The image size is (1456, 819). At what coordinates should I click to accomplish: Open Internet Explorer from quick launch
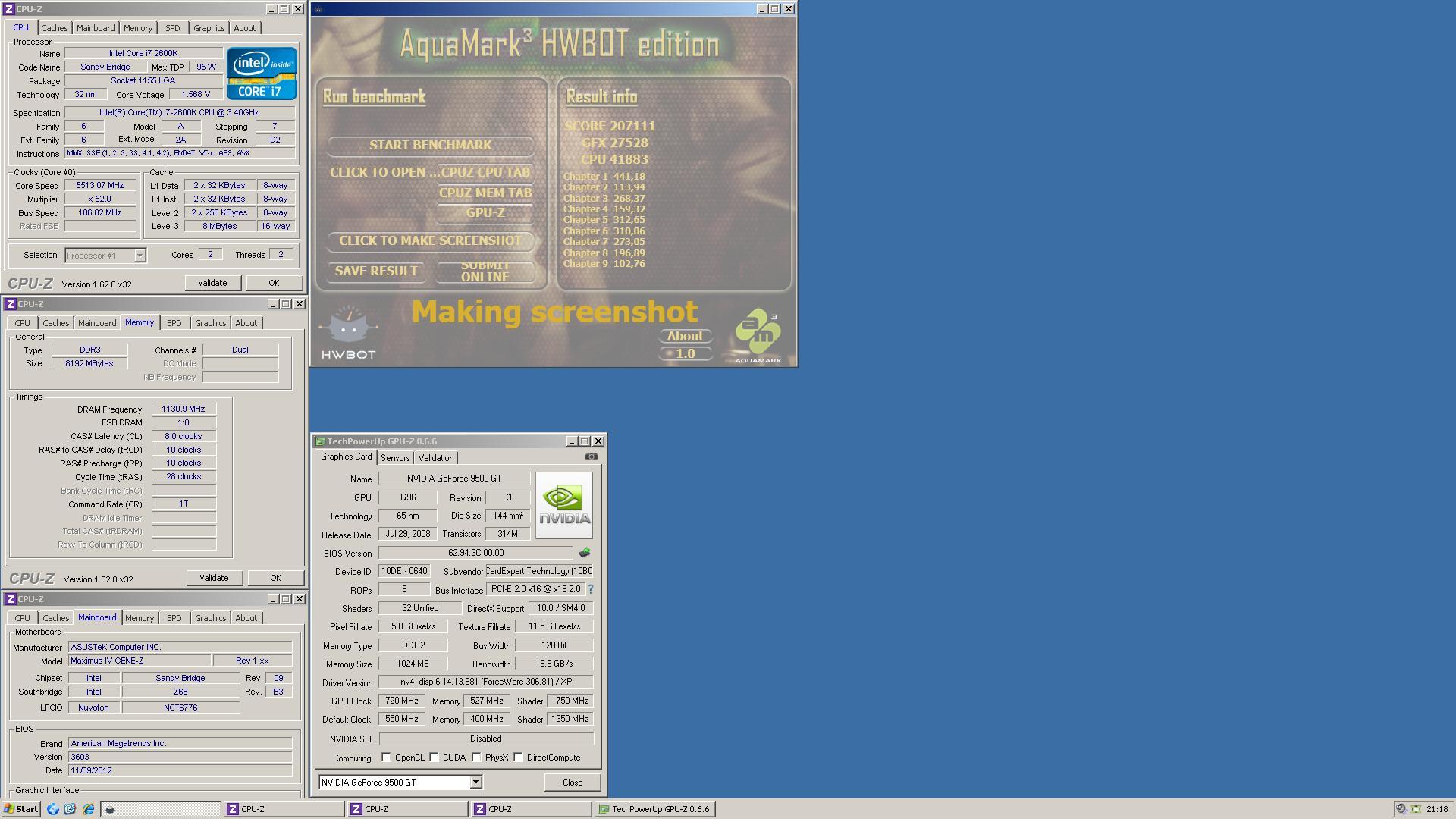point(89,809)
